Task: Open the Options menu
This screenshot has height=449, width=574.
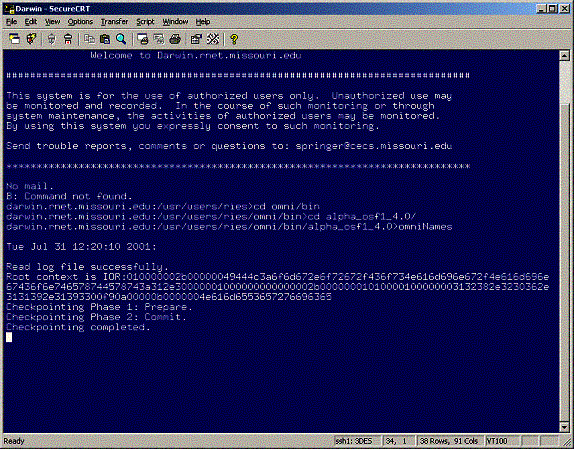Action: point(80,22)
